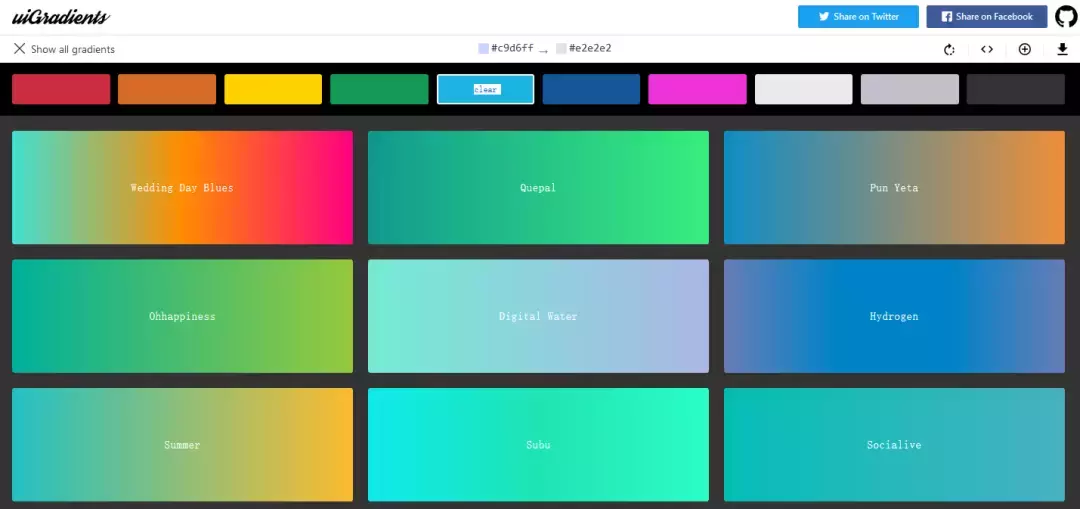Select the yellow color filter swatch
The height and width of the screenshot is (509, 1080).
point(273,90)
